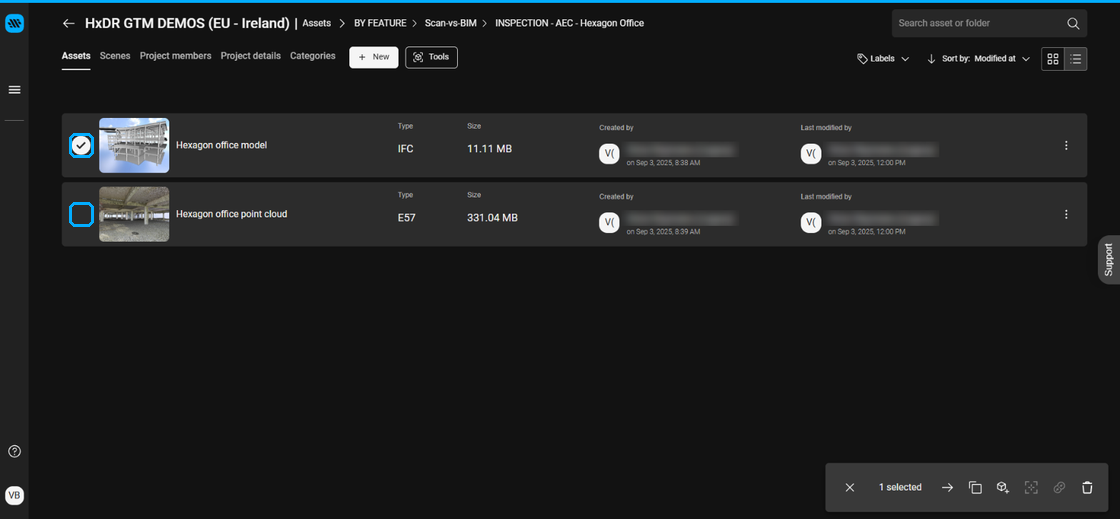Open the Assets tab

click(76, 56)
